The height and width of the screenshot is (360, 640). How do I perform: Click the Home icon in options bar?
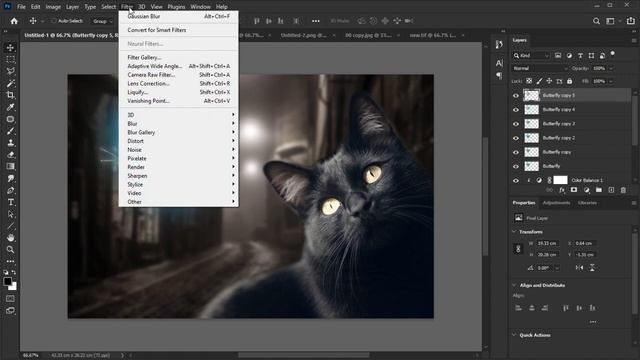(14, 21)
